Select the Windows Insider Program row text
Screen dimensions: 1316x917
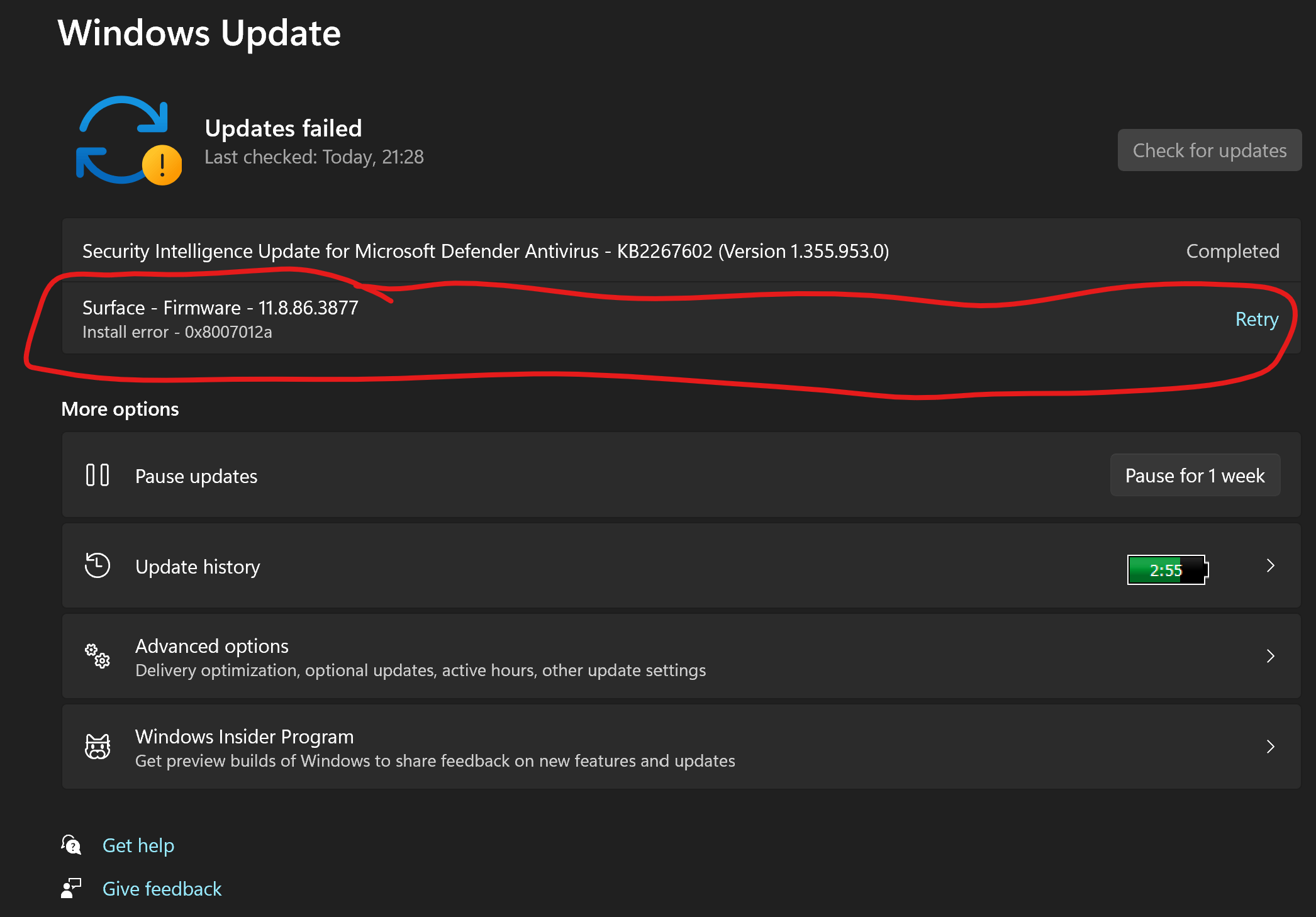[x=245, y=736]
